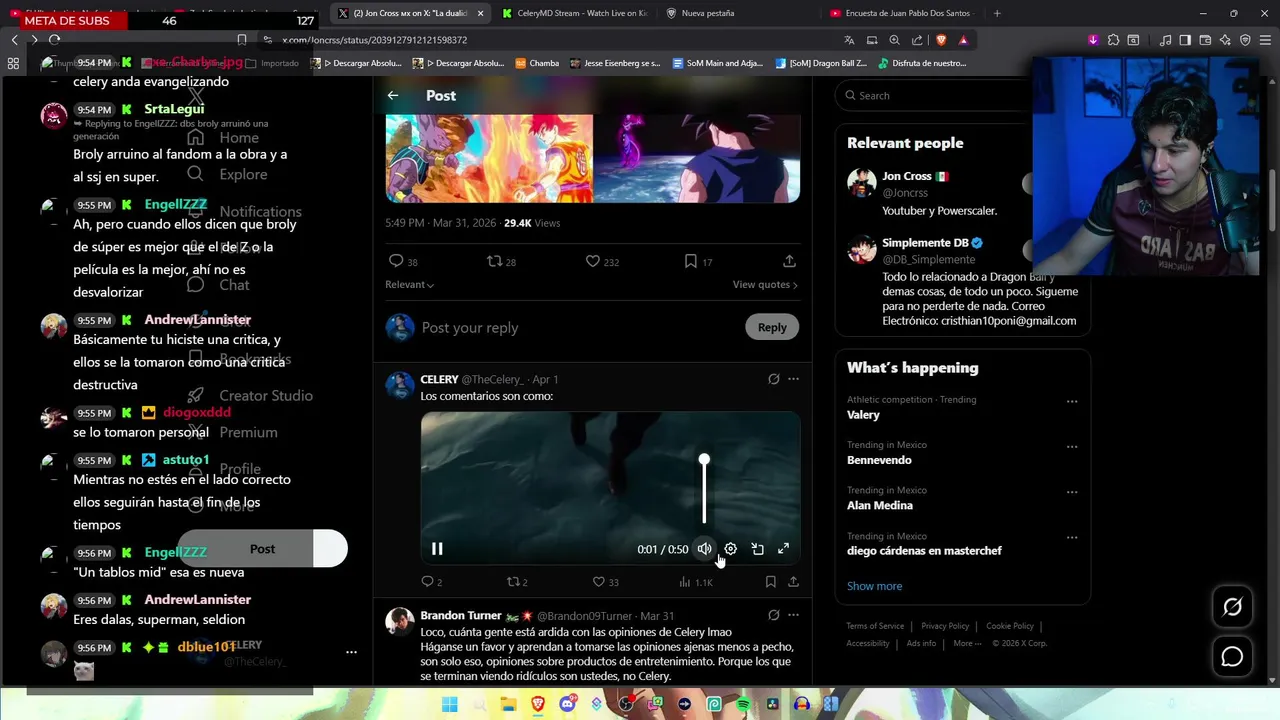1280x720 pixels.
Task: Open Chamba bookmark
Action: click(537, 63)
